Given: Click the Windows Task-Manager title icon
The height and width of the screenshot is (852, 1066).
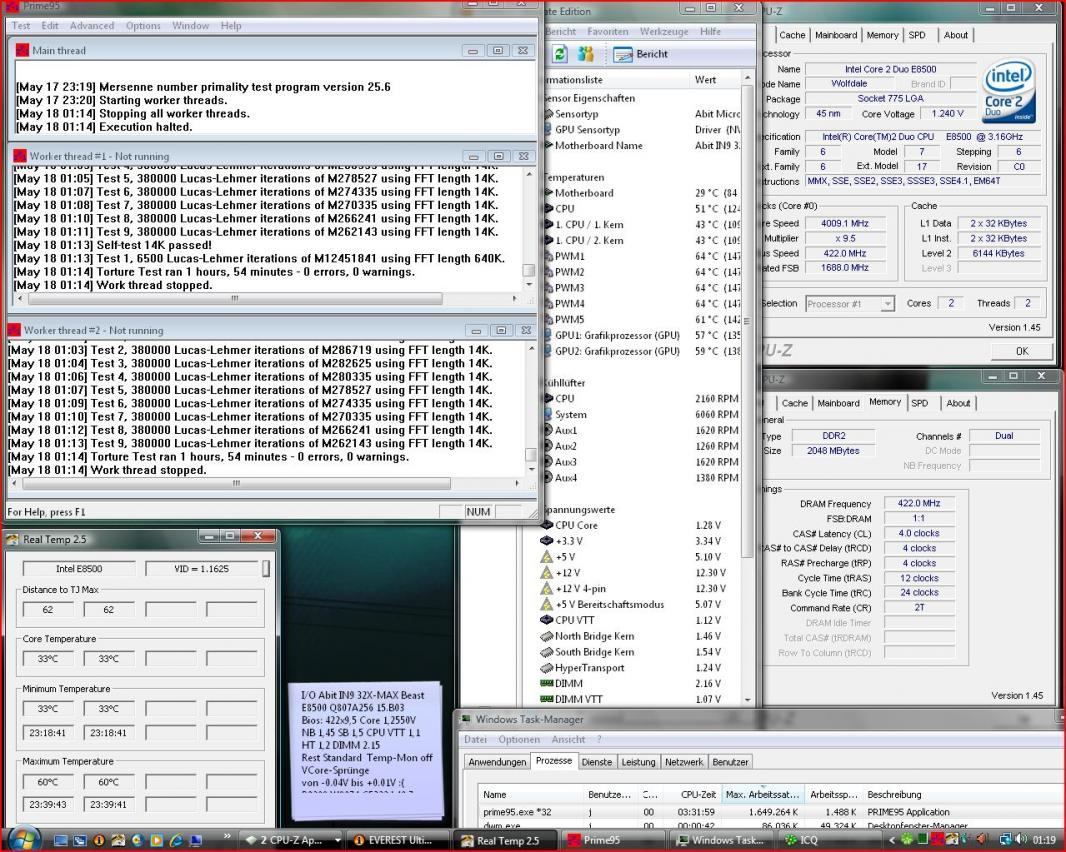Looking at the screenshot, I should coord(466,719).
